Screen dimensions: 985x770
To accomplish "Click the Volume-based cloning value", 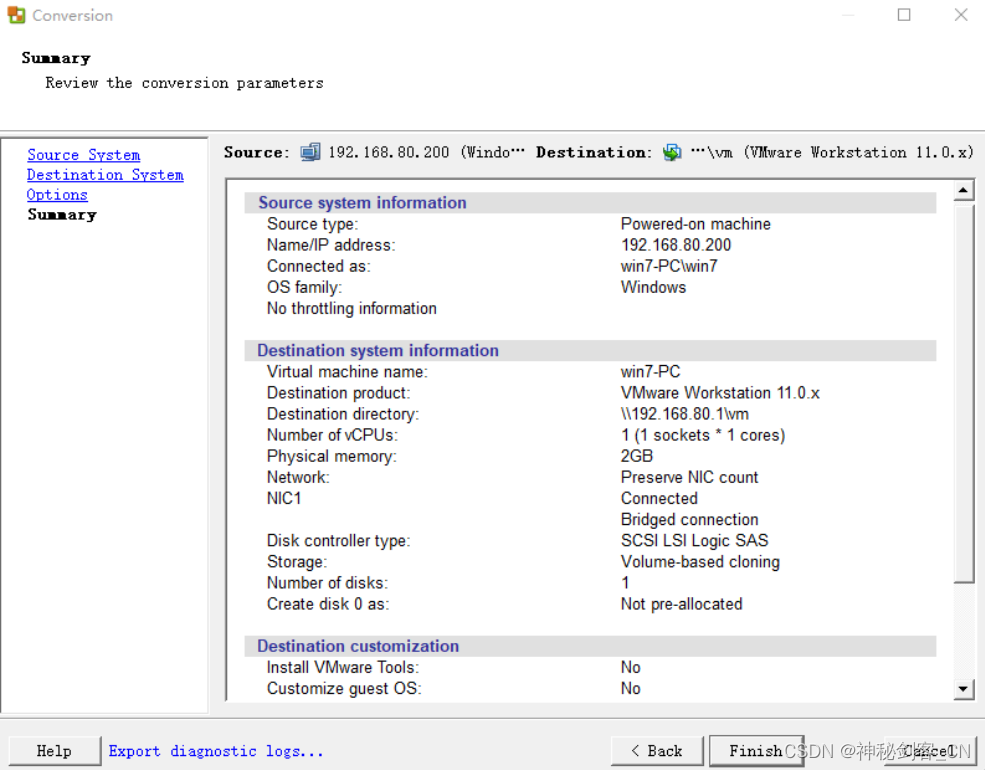I will [700, 562].
